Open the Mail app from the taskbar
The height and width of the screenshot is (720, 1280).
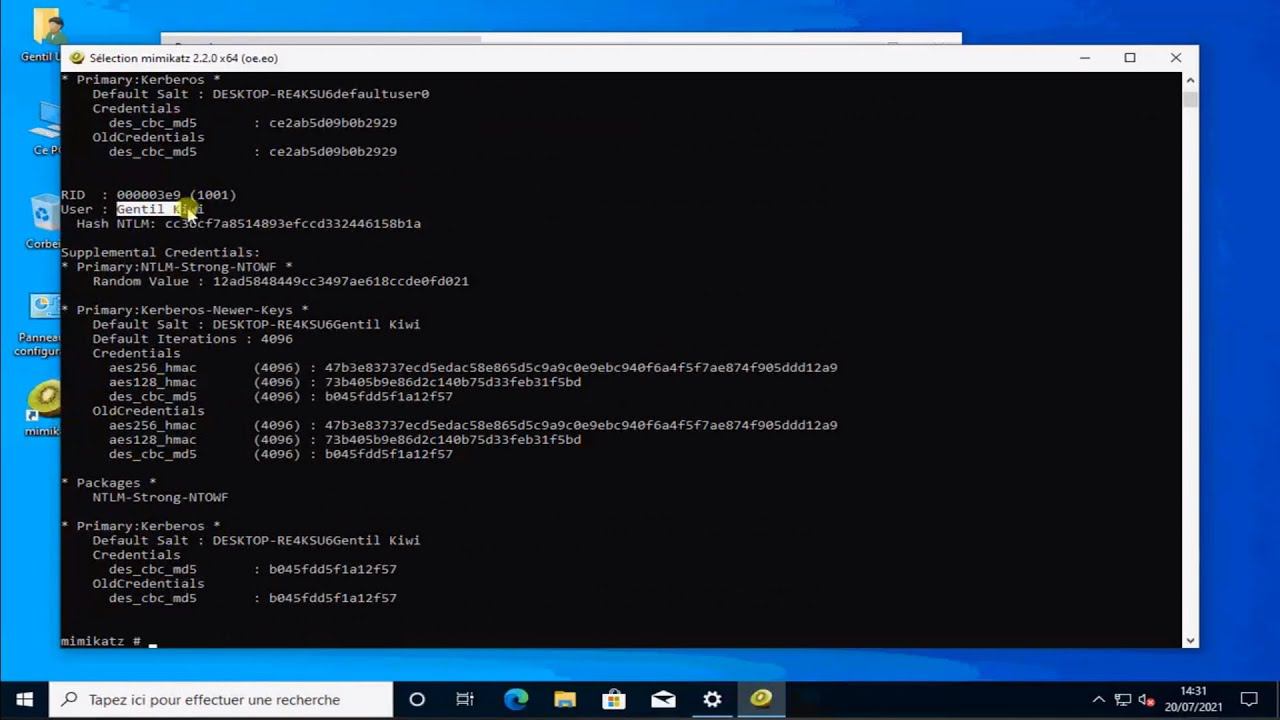[663, 699]
